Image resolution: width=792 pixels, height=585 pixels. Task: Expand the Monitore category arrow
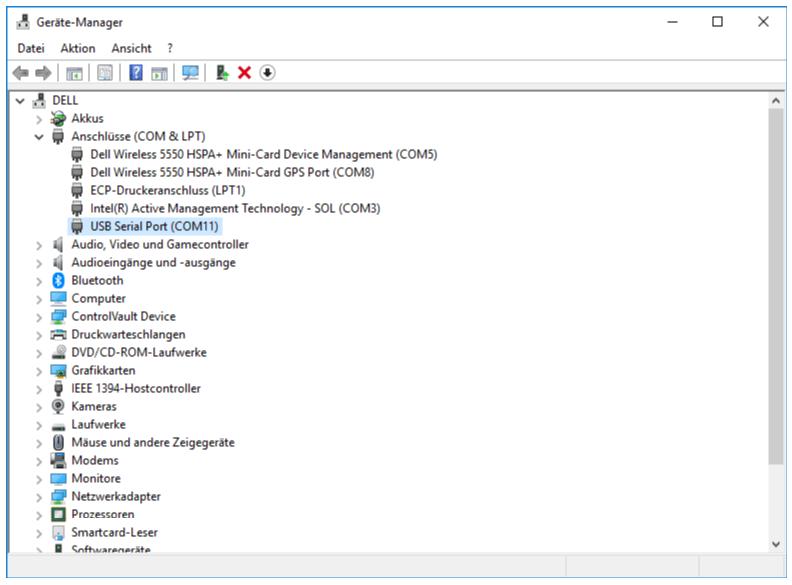point(39,479)
